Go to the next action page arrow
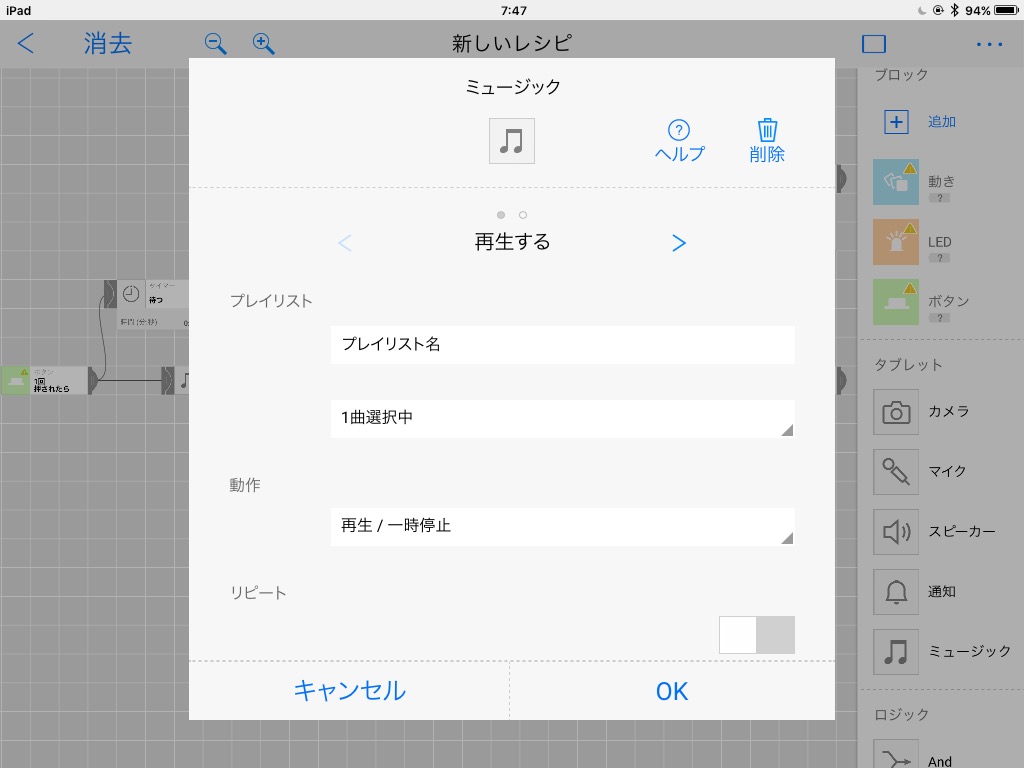The width and height of the screenshot is (1024, 768). click(x=679, y=243)
